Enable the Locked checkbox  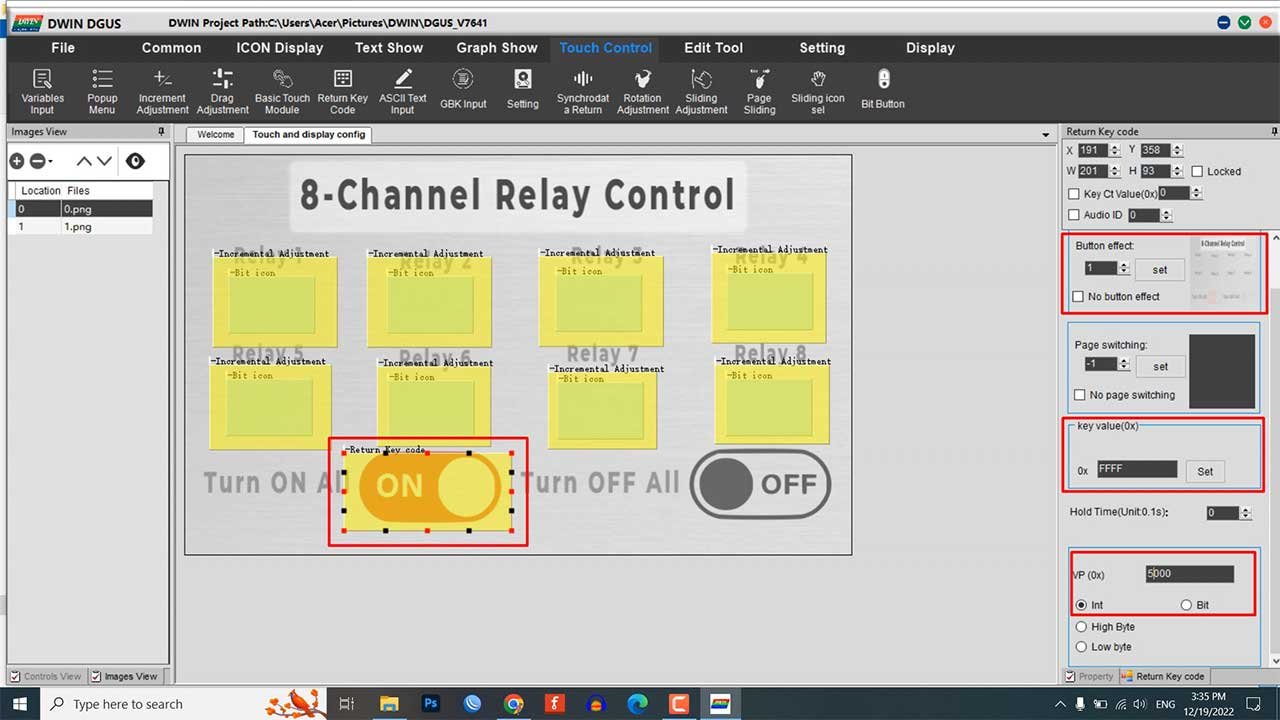pos(1197,172)
